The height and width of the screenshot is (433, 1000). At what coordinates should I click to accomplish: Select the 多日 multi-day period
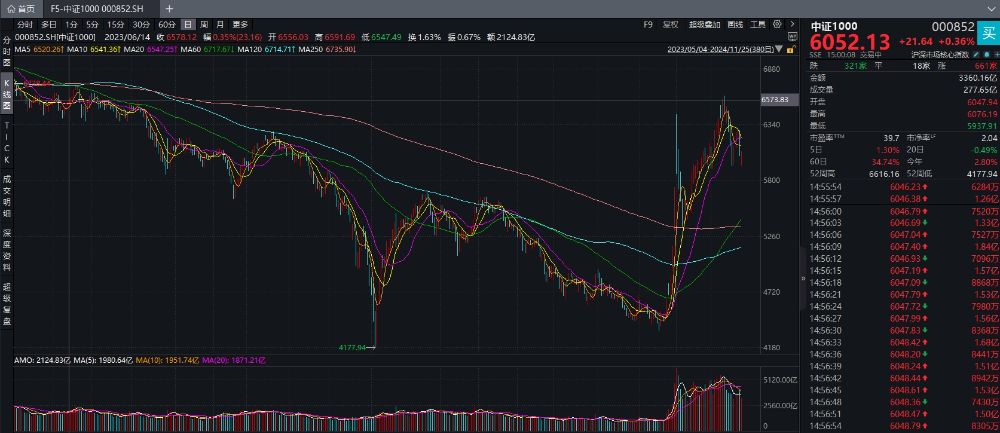tap(48, 23)
